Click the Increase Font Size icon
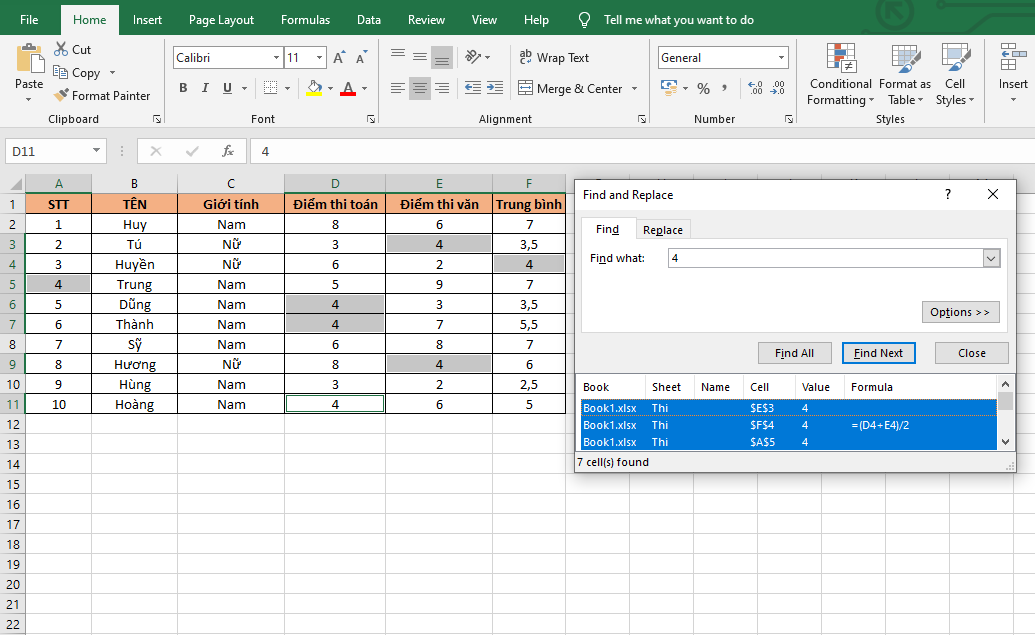 tap(340, 58)
